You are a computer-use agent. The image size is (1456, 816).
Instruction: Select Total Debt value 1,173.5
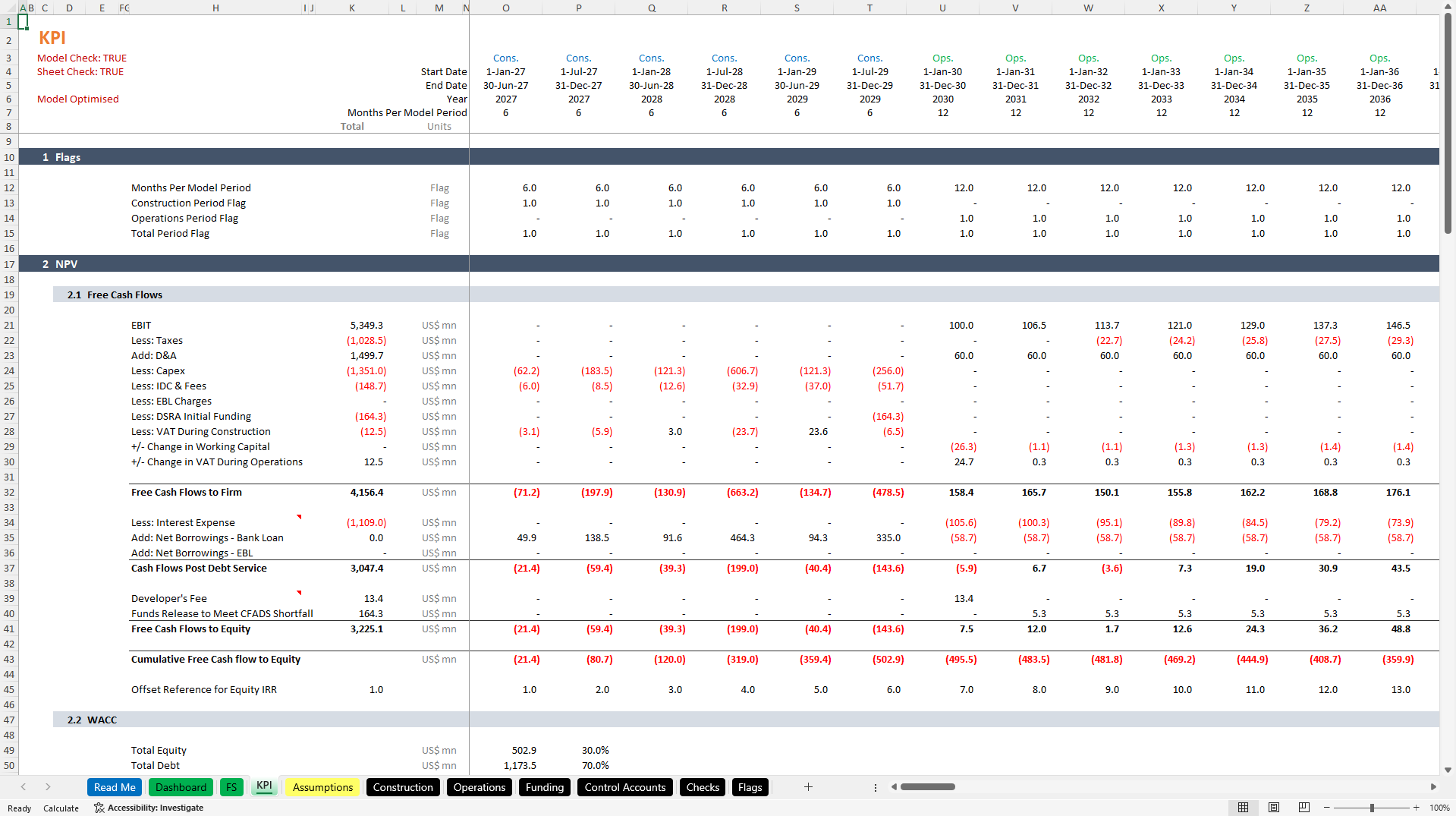[520, 765]
